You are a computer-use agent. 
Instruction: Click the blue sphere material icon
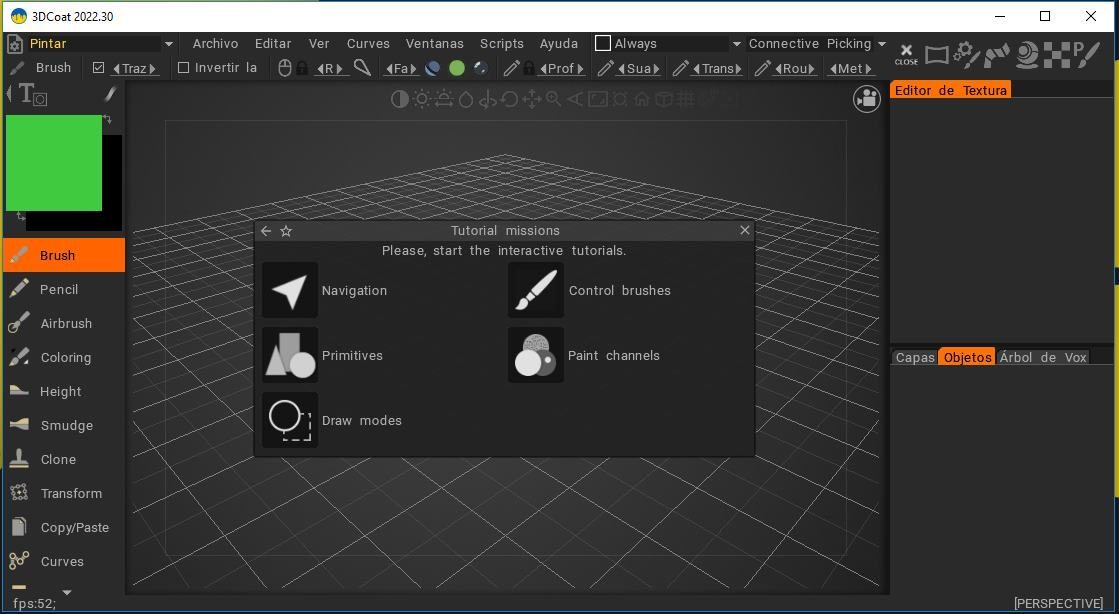(432, 69)
